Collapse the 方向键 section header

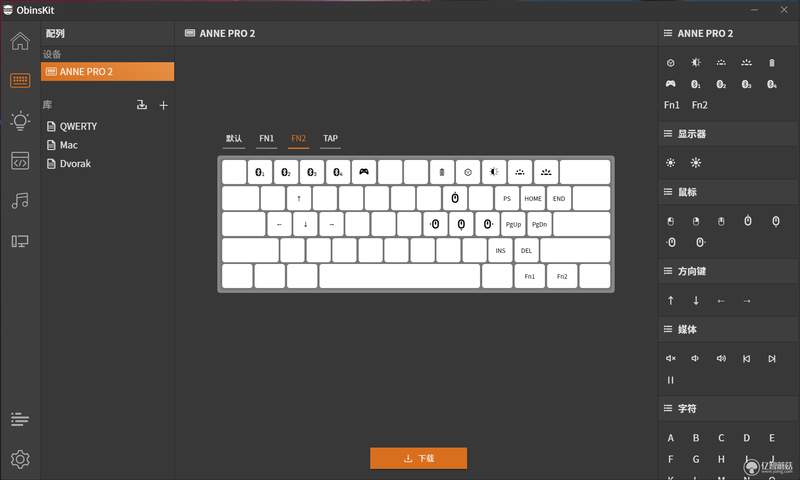coord(729,271)
